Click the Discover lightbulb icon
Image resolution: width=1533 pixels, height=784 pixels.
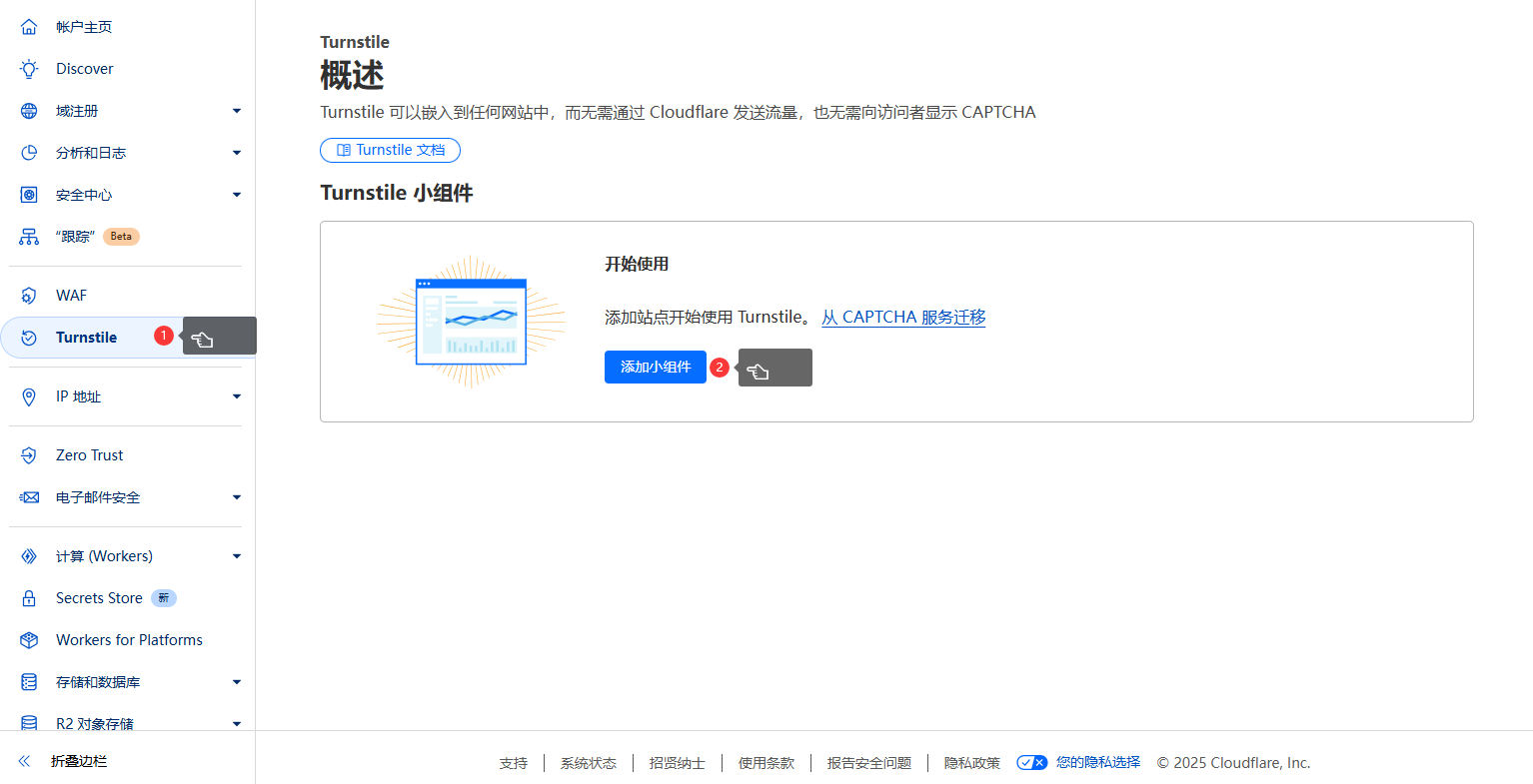tap(29, 69)
